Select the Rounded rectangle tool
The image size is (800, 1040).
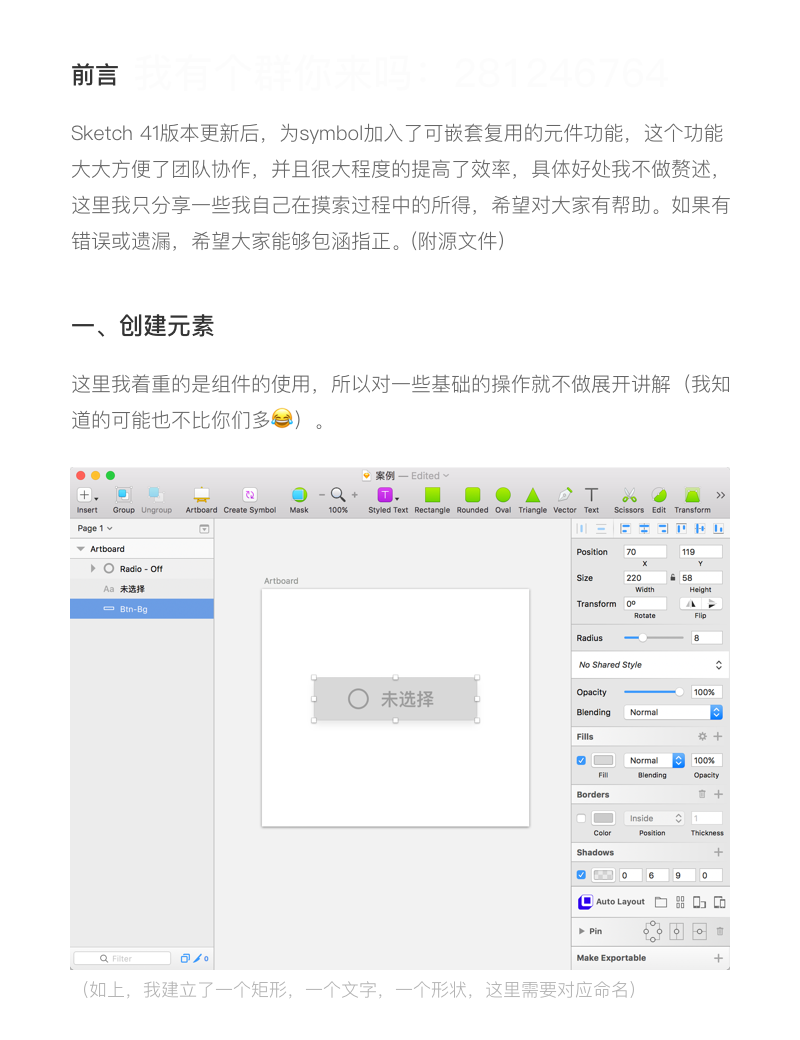point(472,495)
